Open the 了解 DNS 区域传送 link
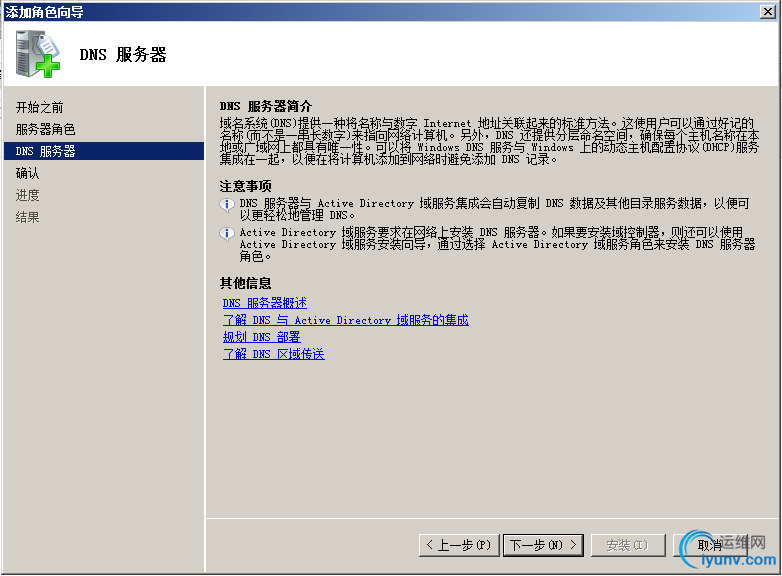Viewport: 782px width, 576px height. click(x=273, y=354)
